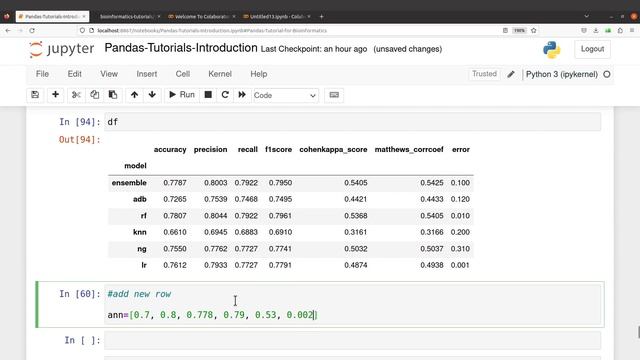Paste cells below icon
Viewport: 640px width, 360px height.
point(113,95)
